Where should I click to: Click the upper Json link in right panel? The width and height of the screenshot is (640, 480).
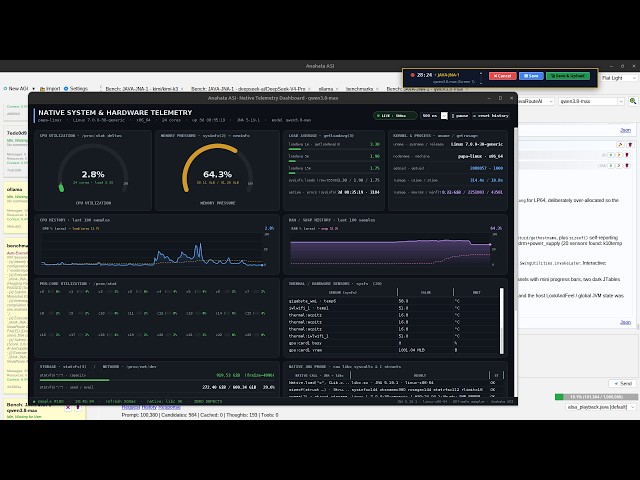pyautogui.click(x=625, y=131)
